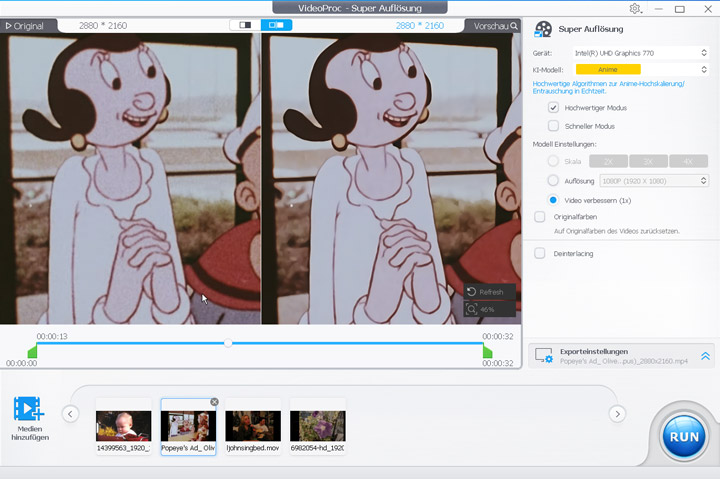
Task: Click the green trim start marker
Action: 32,351
